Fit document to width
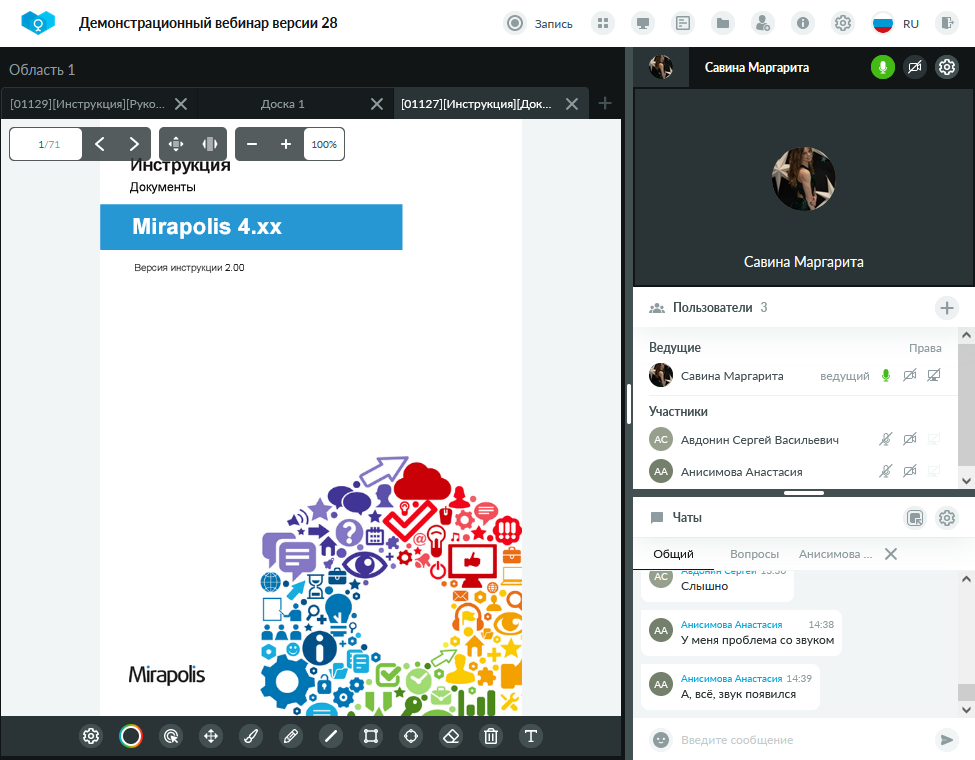The width and height of the screenshot is (975, 760). 210,144
